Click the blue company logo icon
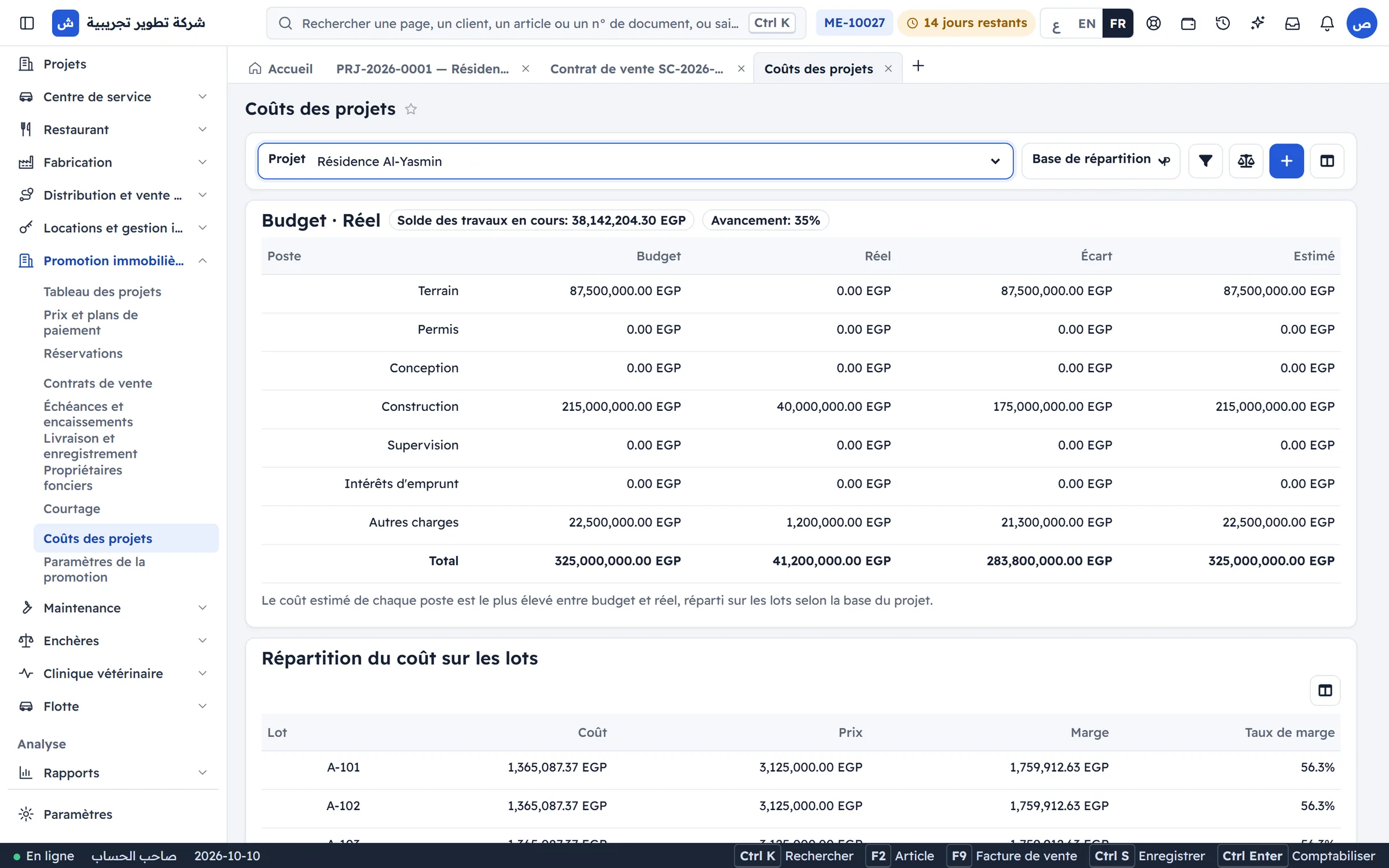The image size is (1389, 868). tap(65, 23)
